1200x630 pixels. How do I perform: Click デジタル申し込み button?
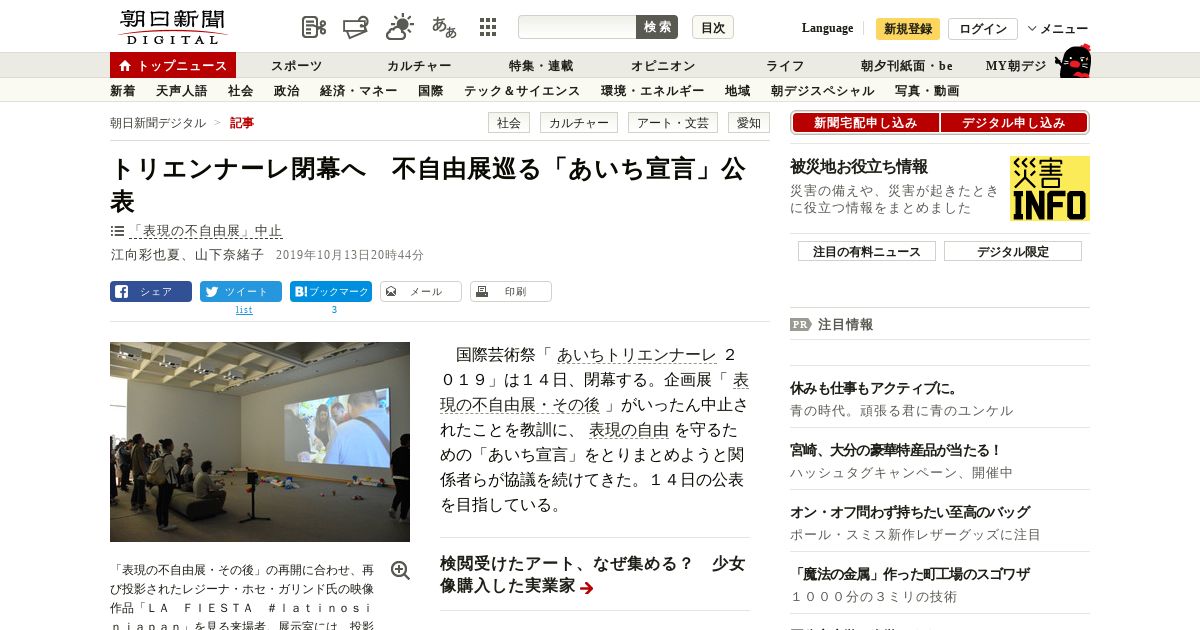(x=1014, y=123)
